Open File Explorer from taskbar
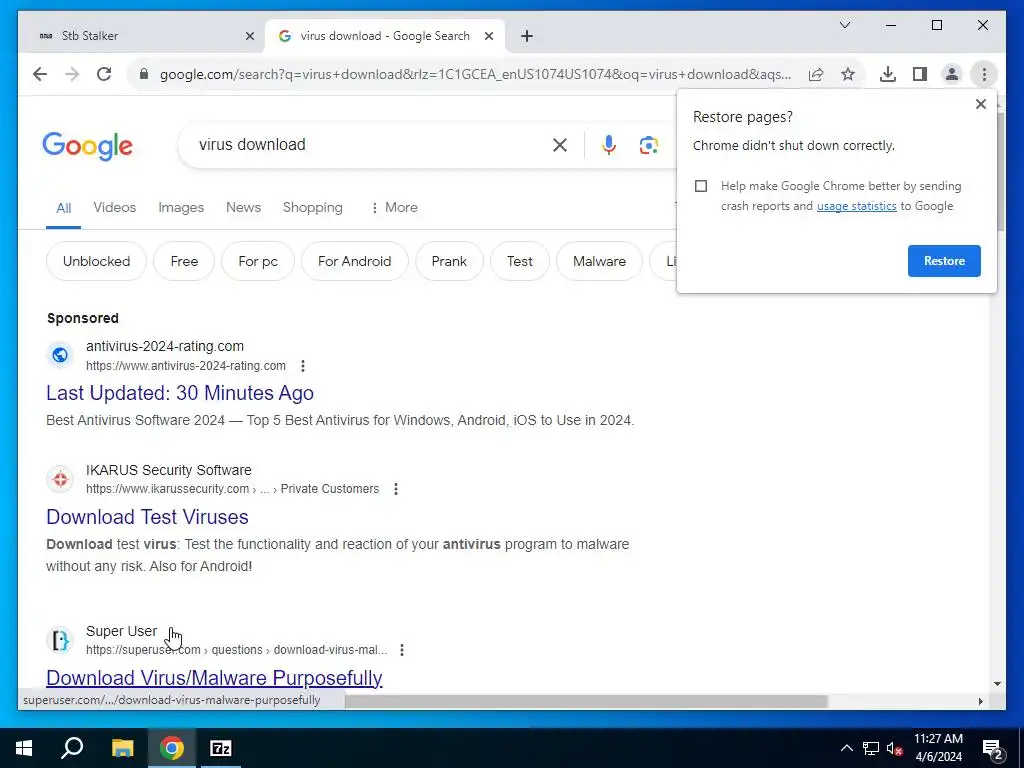 (122, 748)
